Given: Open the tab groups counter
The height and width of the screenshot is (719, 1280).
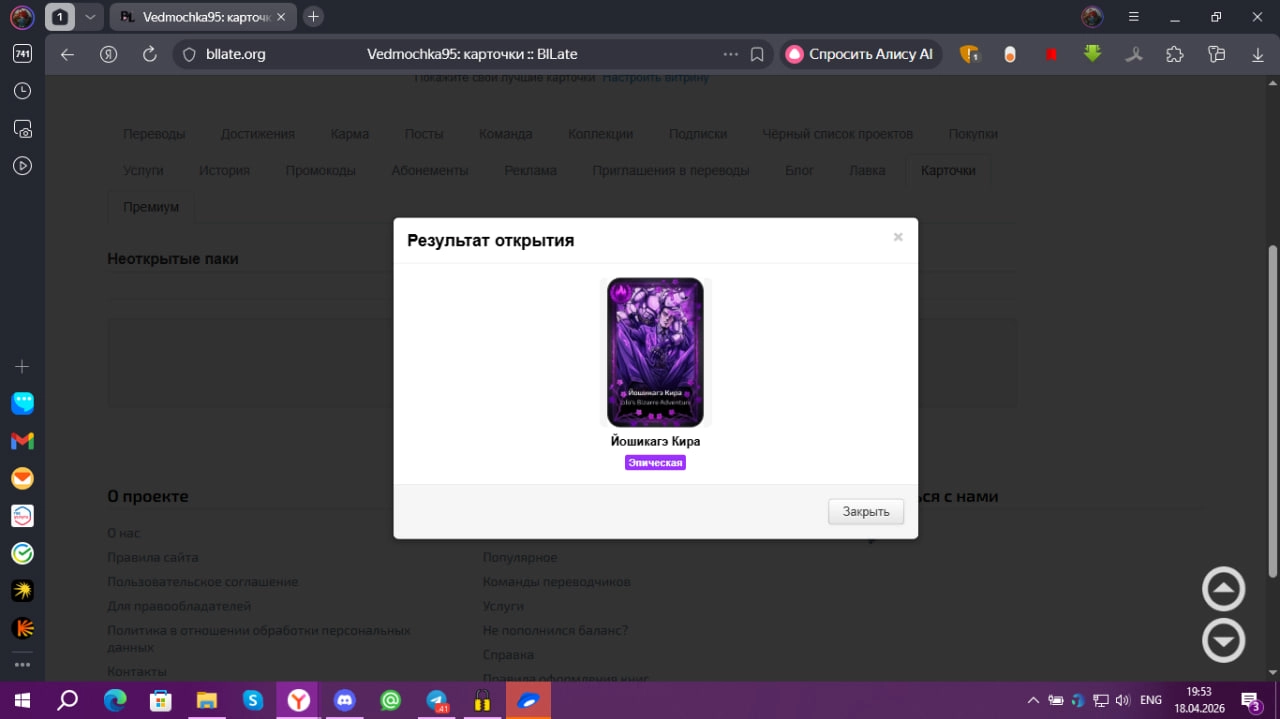Looking at the screenshot, I should 59,17.
